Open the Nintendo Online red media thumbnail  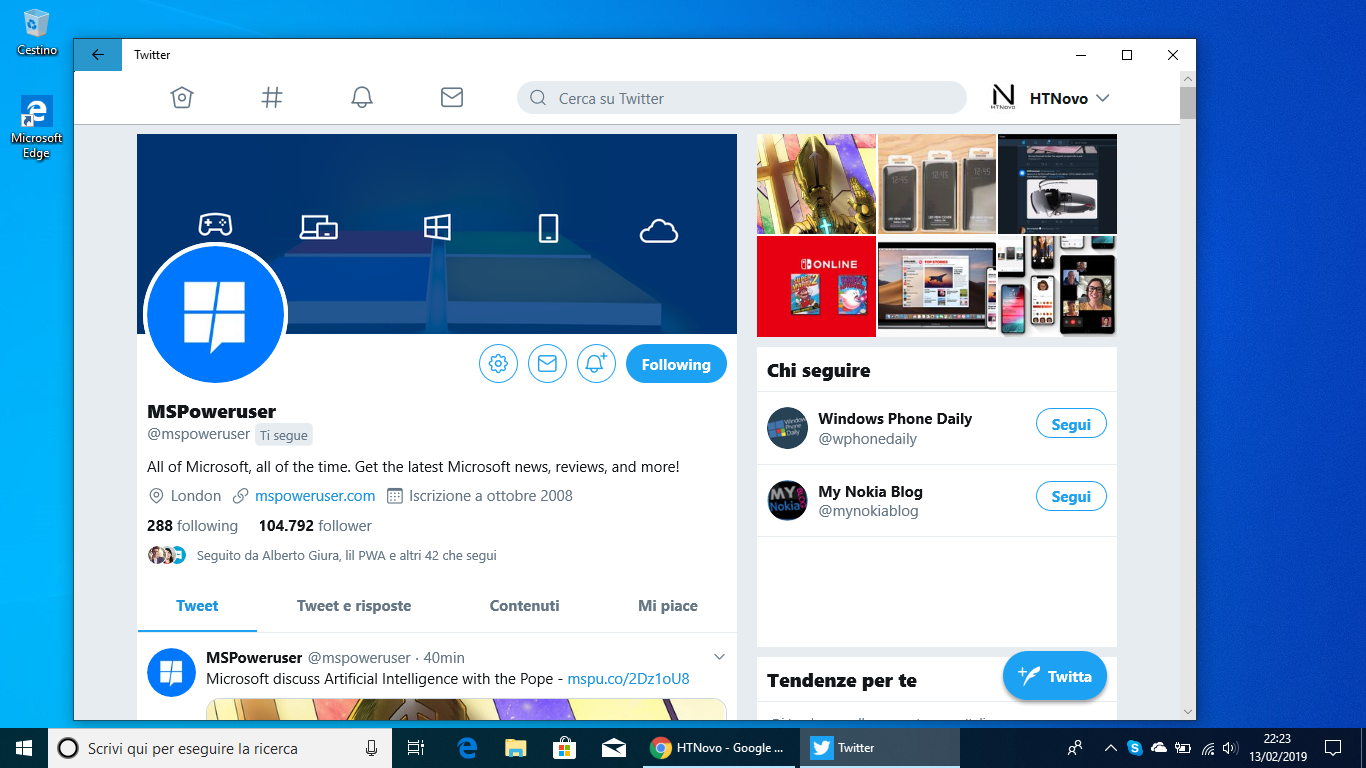click(x=816, y=286)
